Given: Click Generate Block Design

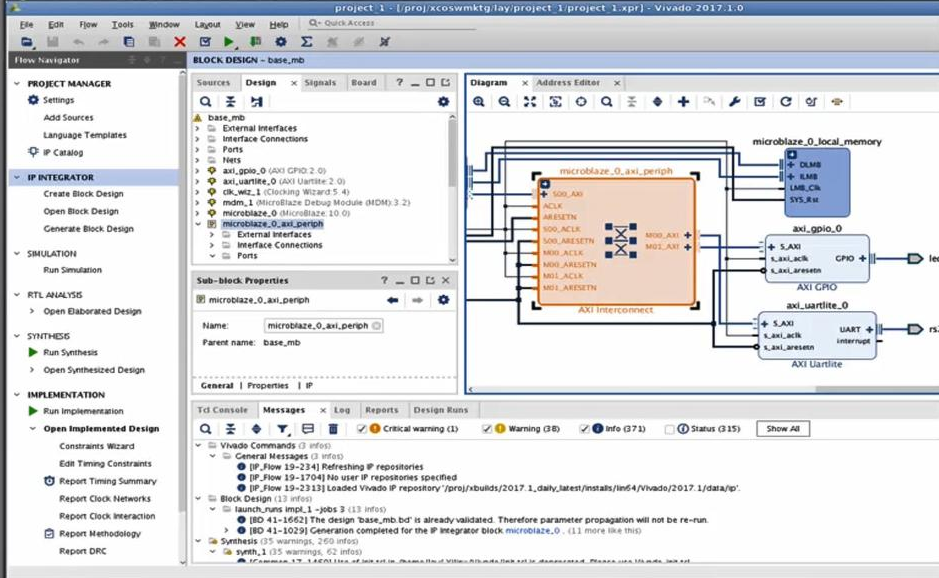Looking at the screenshot, I should 89,229.
